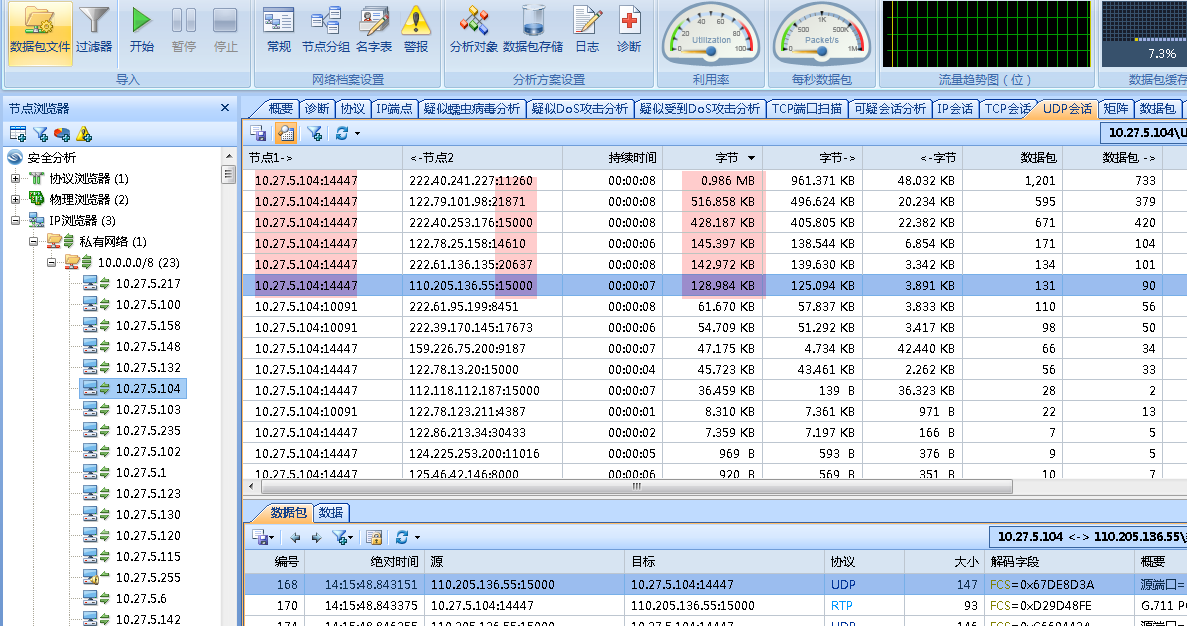Open the refresh dropdown arrow in session toolbar
The image size is (1187, 626).
click(358, 134)
